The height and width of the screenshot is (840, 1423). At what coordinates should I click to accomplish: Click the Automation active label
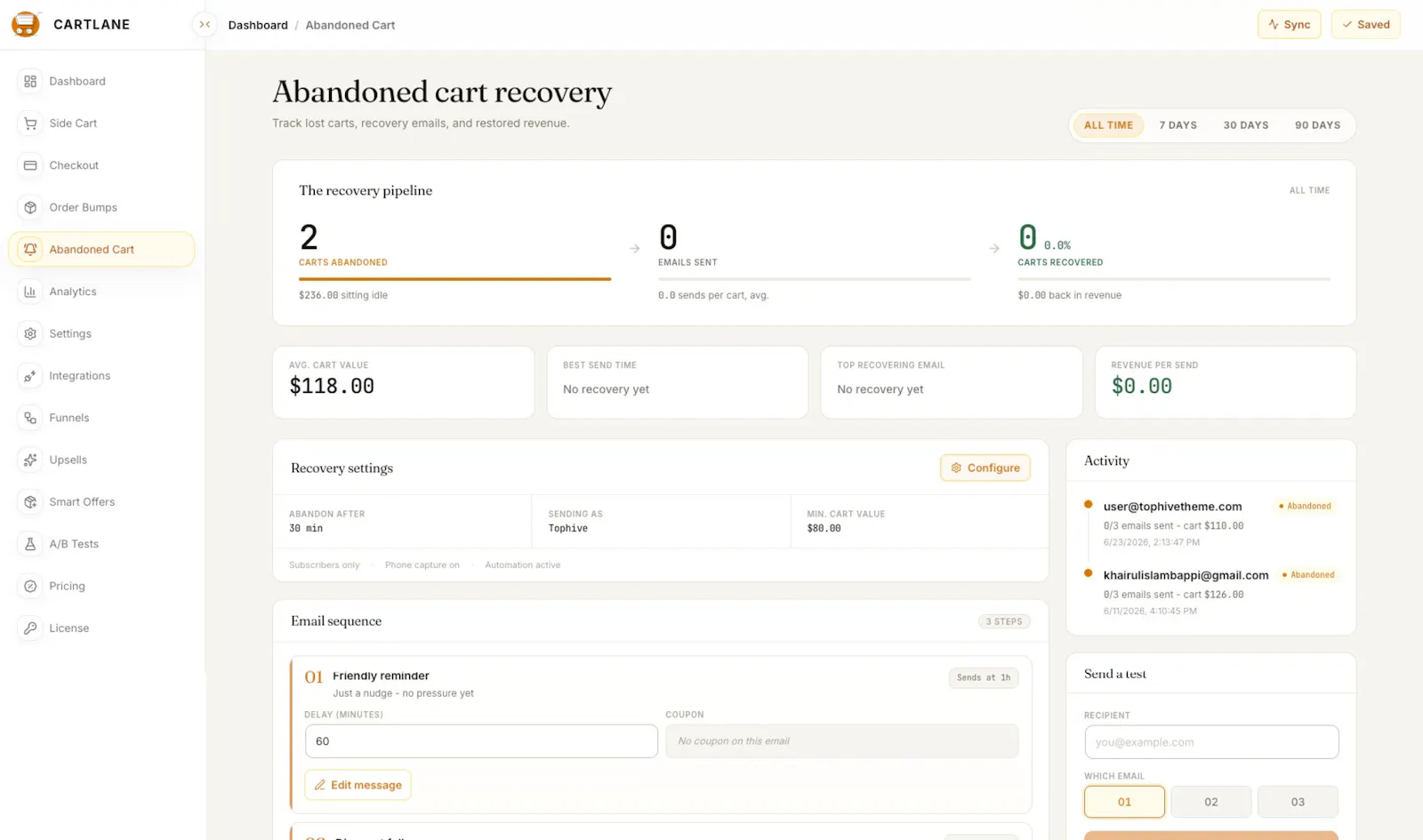pyautogui.click(x=523, y=565)
